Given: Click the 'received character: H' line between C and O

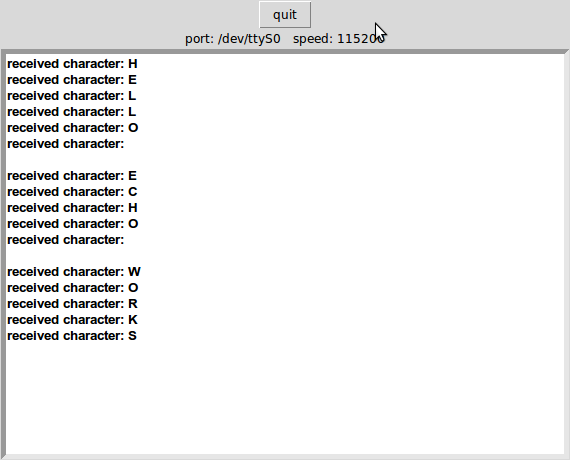Looking at the screenshot, I should (x=72, y=208).
